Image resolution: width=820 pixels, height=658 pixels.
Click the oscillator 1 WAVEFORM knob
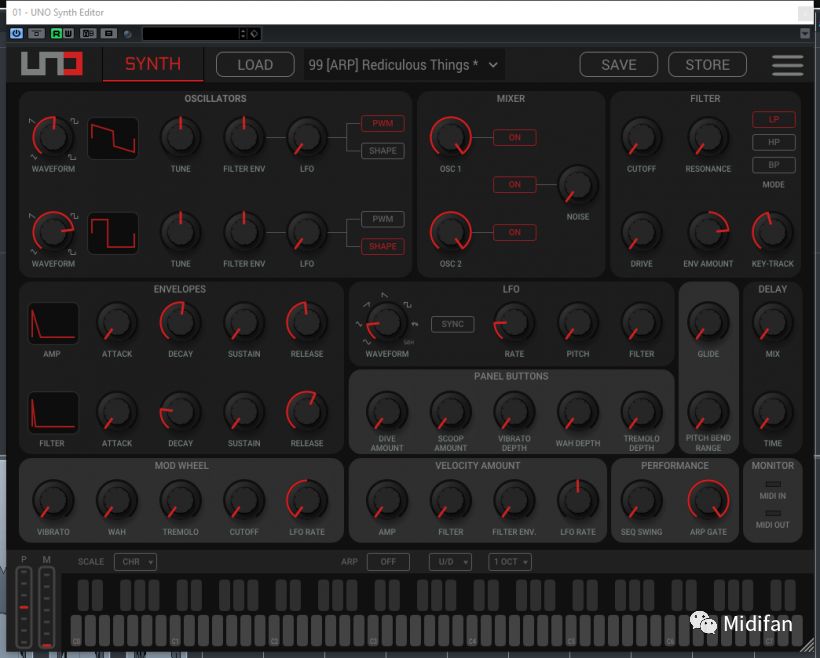tap(53, 137)
